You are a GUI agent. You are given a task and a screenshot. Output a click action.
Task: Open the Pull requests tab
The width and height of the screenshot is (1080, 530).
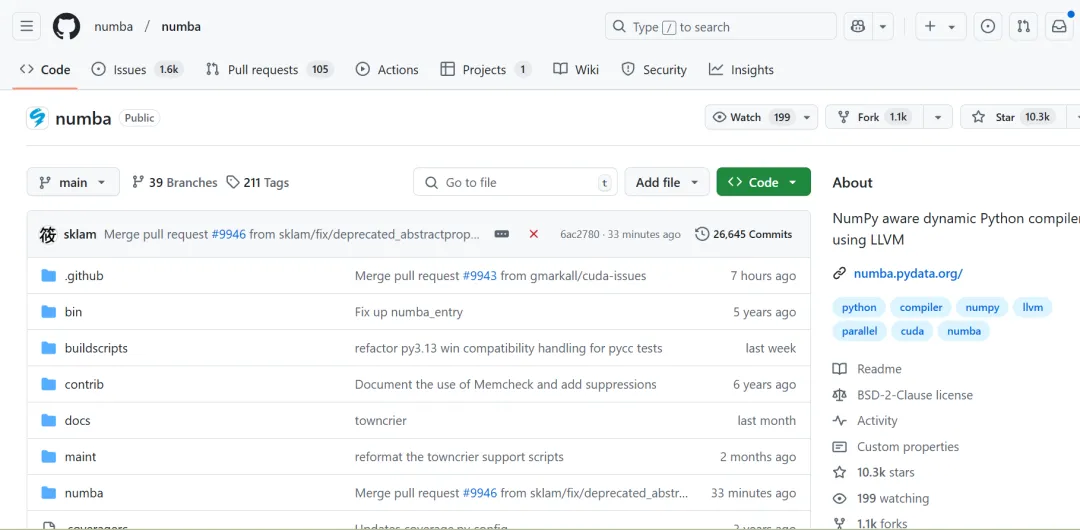[269, 70]
